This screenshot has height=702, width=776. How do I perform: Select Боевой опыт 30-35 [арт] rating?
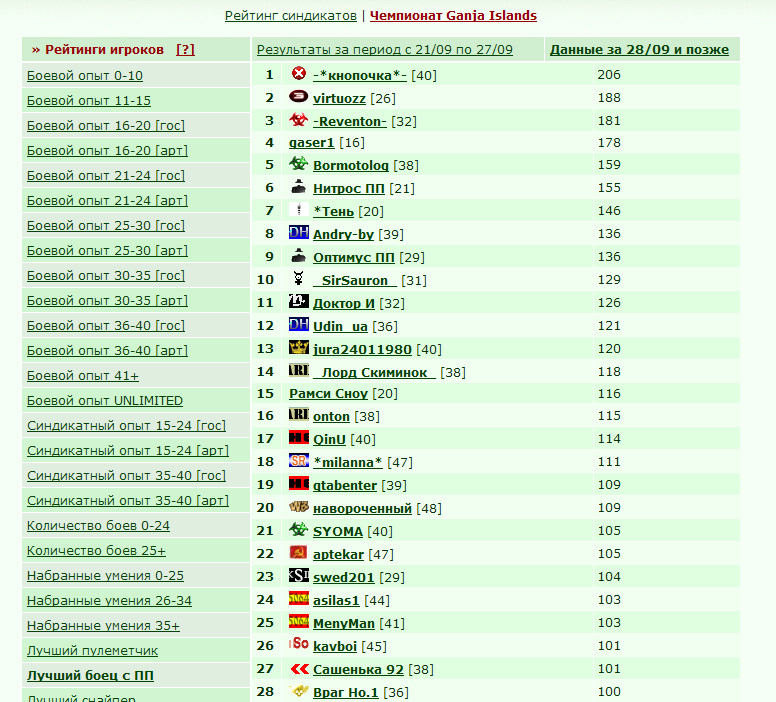(x=107, y=301)
